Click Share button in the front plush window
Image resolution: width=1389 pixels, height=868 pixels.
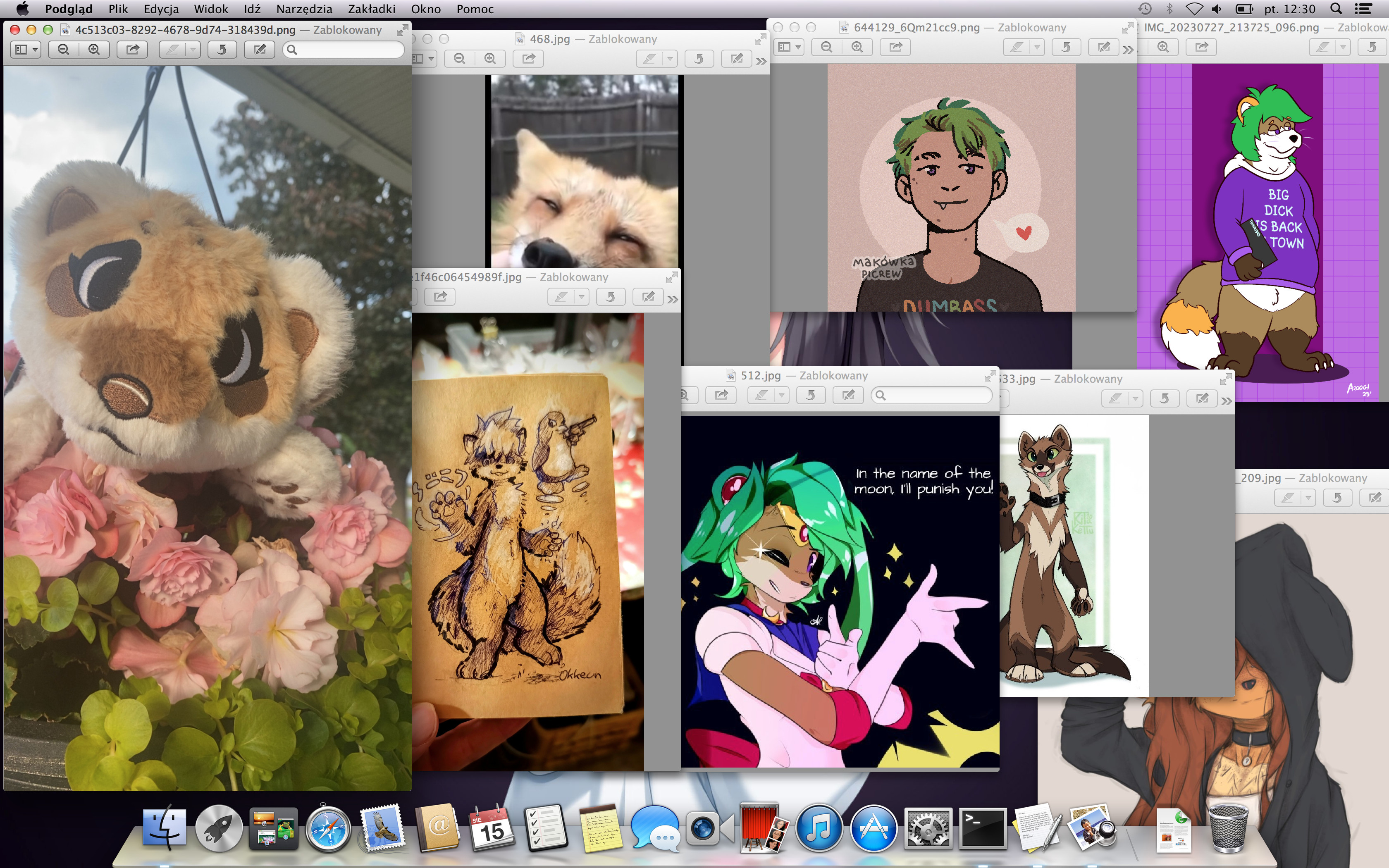[x=133, y=49]
